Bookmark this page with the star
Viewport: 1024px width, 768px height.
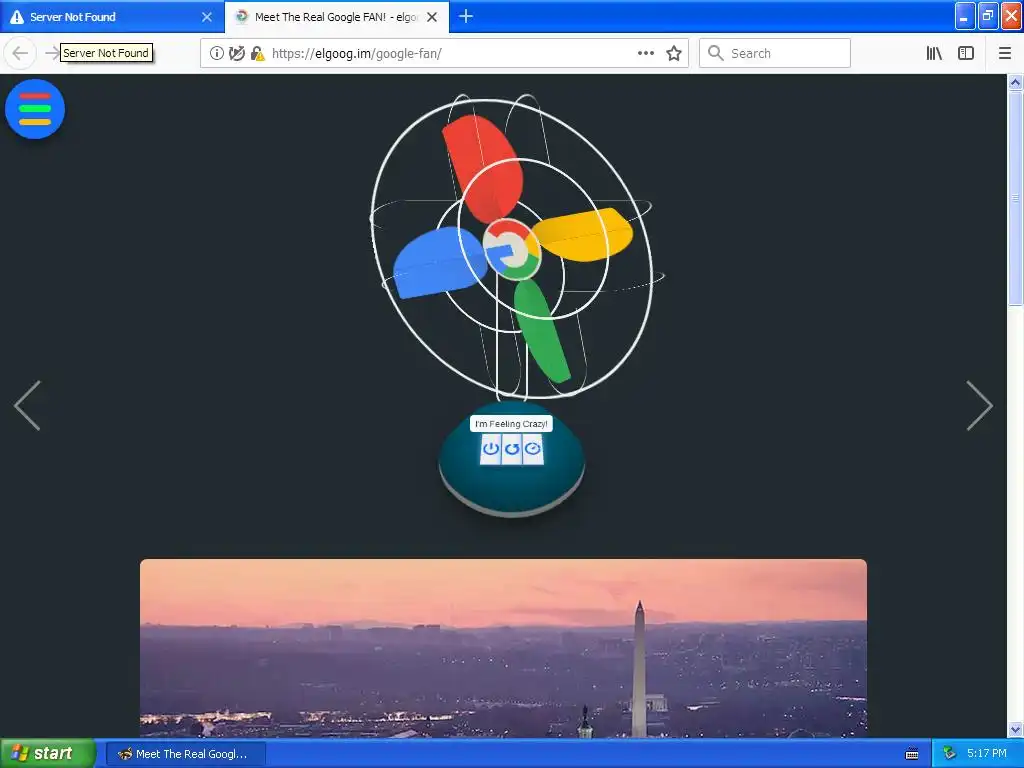coord(674,54)
